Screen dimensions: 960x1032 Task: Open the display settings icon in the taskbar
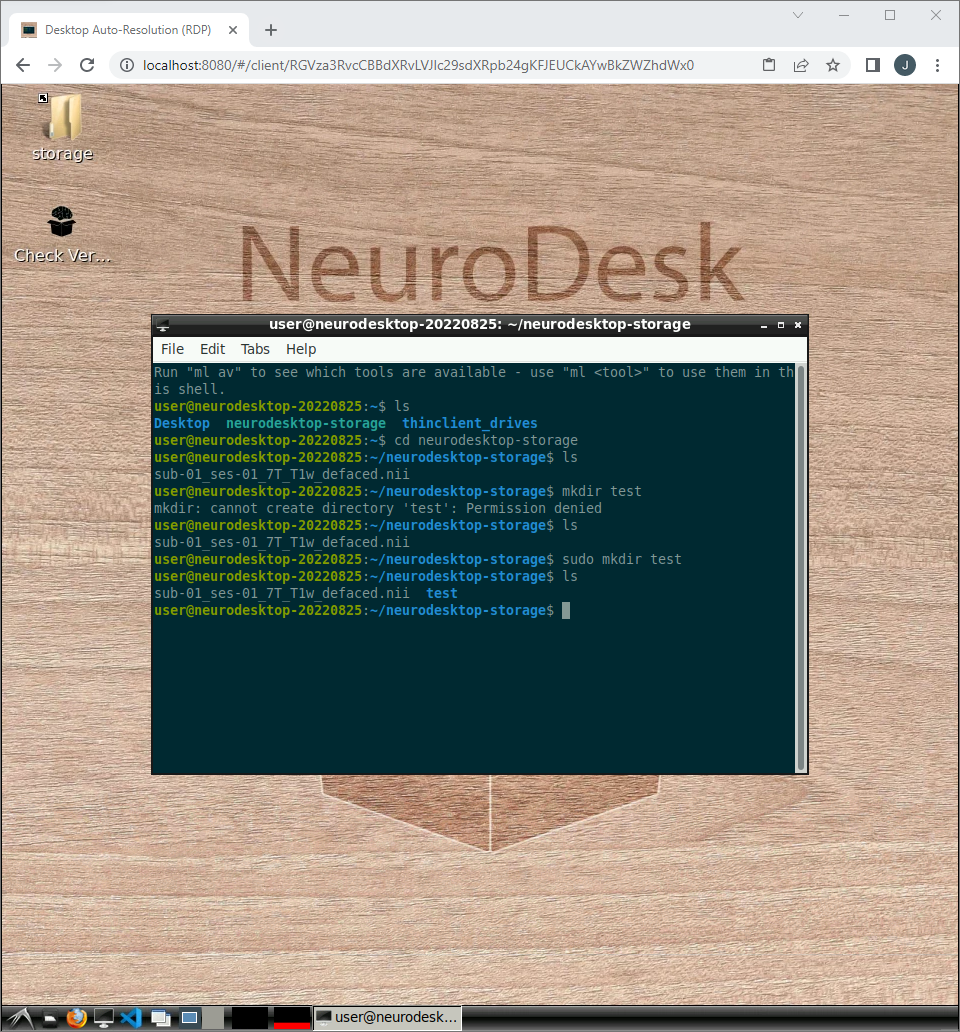(103, 1017)
